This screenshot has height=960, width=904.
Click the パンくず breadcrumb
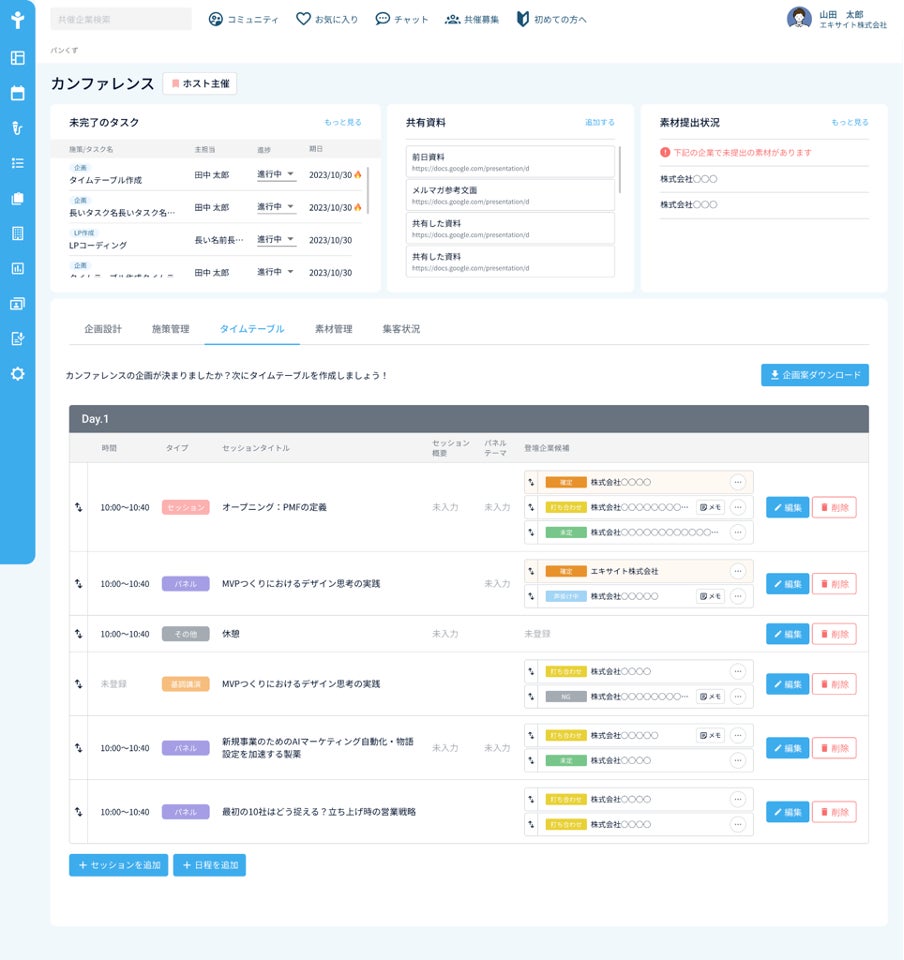pos(64,50)
